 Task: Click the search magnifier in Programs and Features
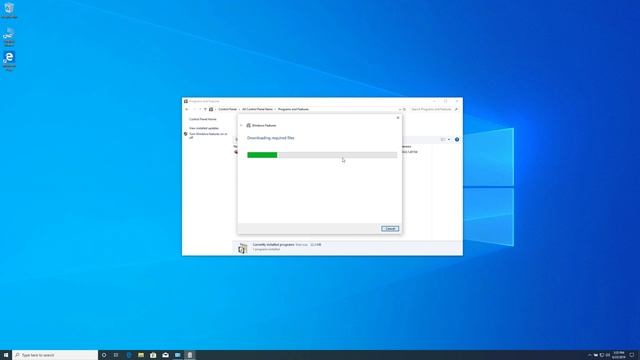(x=456, y=109)
